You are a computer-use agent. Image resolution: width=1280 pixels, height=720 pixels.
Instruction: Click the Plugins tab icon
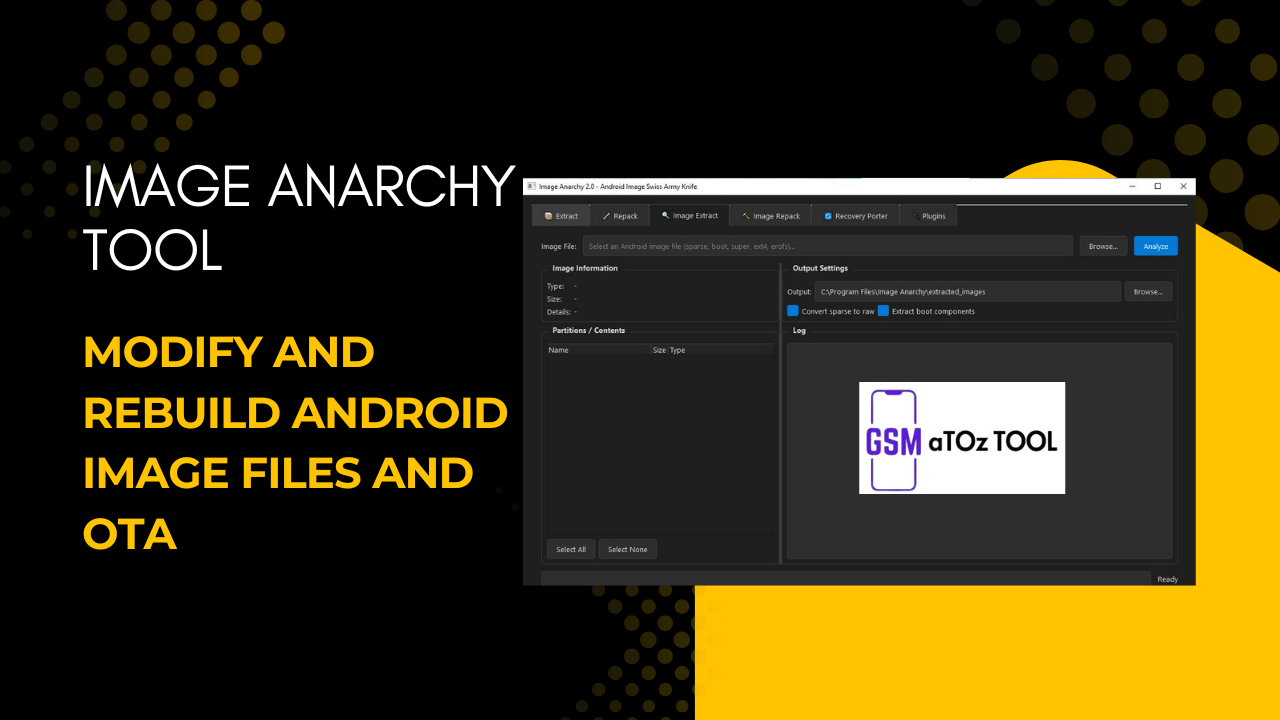click(915, 215)
